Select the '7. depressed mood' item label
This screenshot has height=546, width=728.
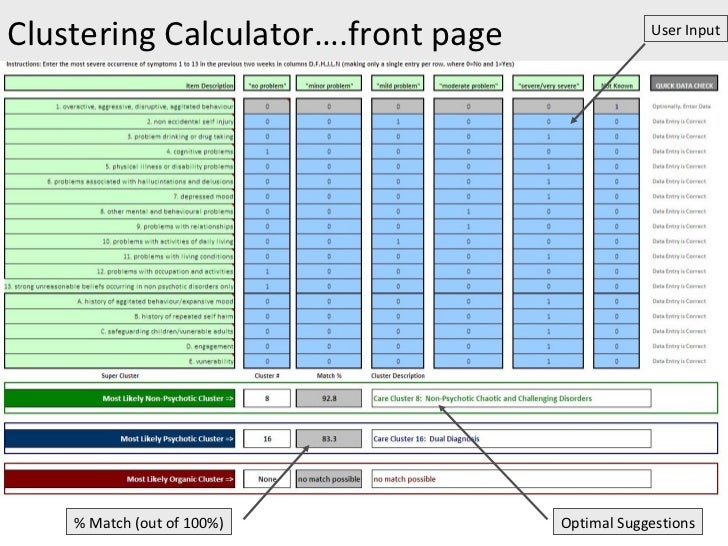(120, 196)
